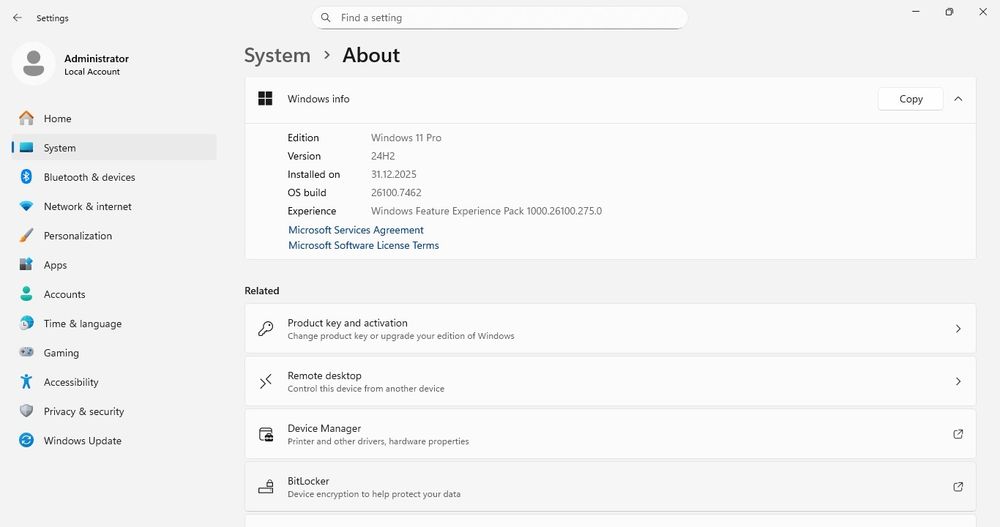The height and width of the screenshot is (527, 1000).
Task: Select System in the sidebar
Action: (114, 147)
